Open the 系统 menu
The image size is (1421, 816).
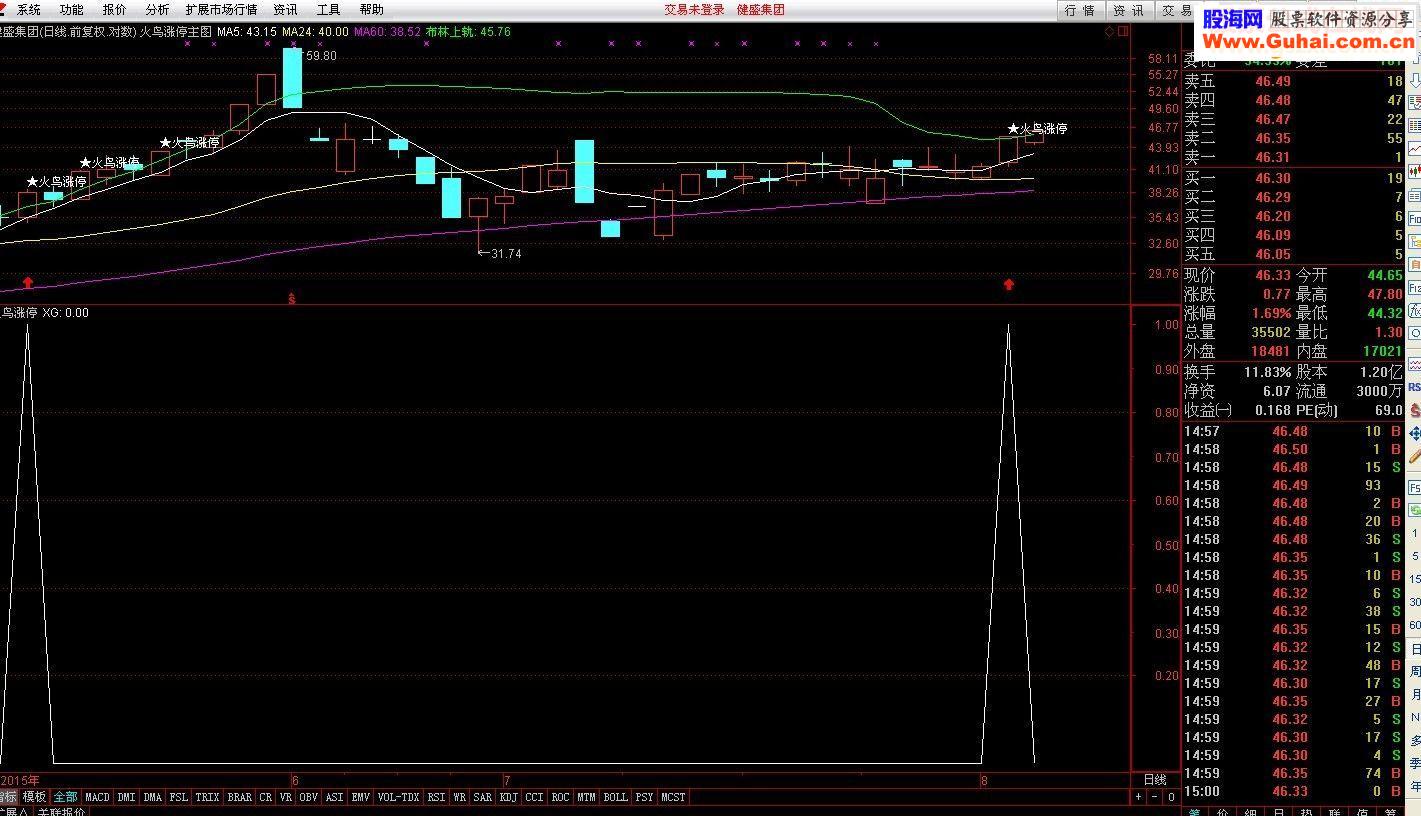click(29, 10)
